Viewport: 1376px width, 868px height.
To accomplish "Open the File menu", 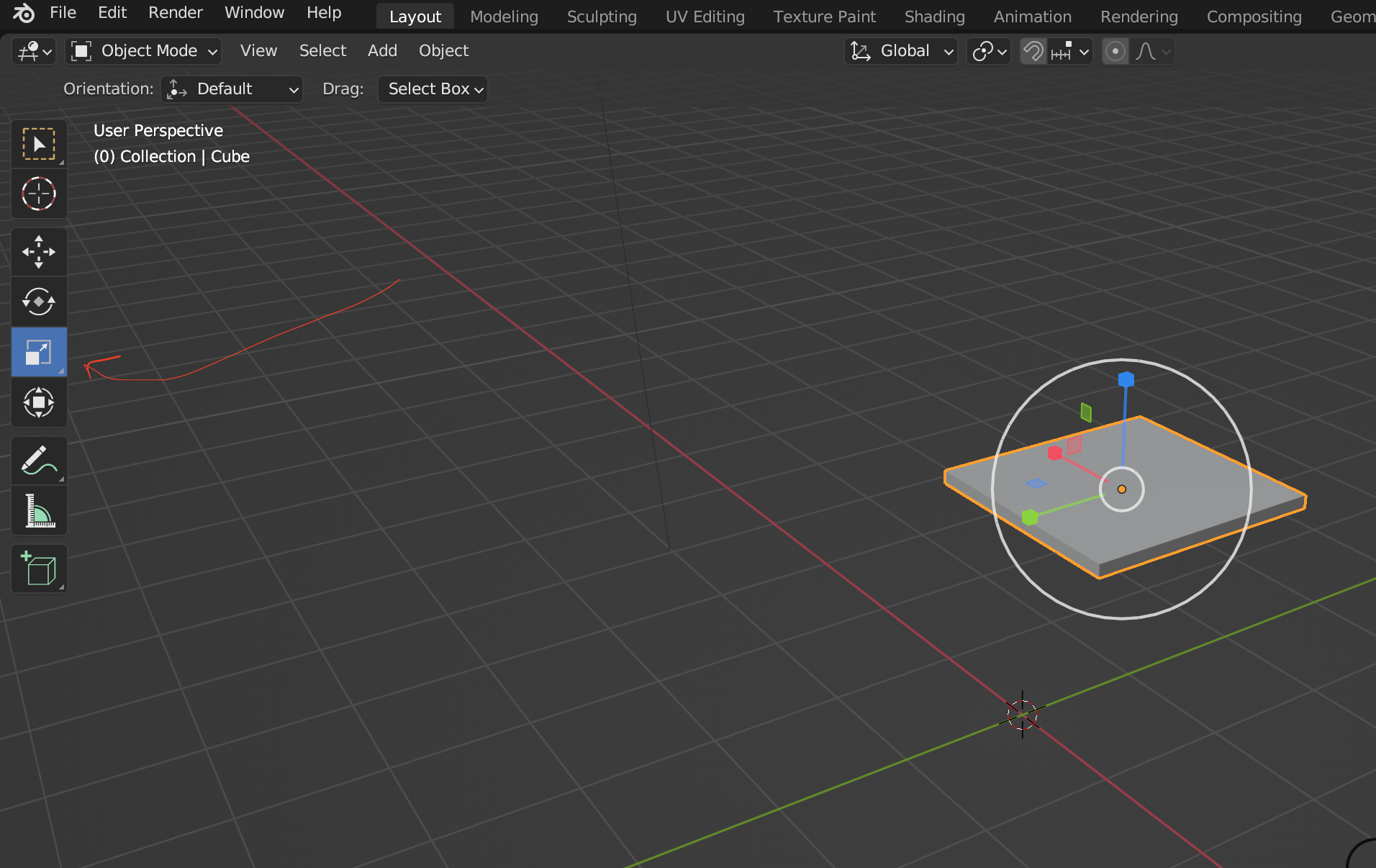I will (63, 13).
